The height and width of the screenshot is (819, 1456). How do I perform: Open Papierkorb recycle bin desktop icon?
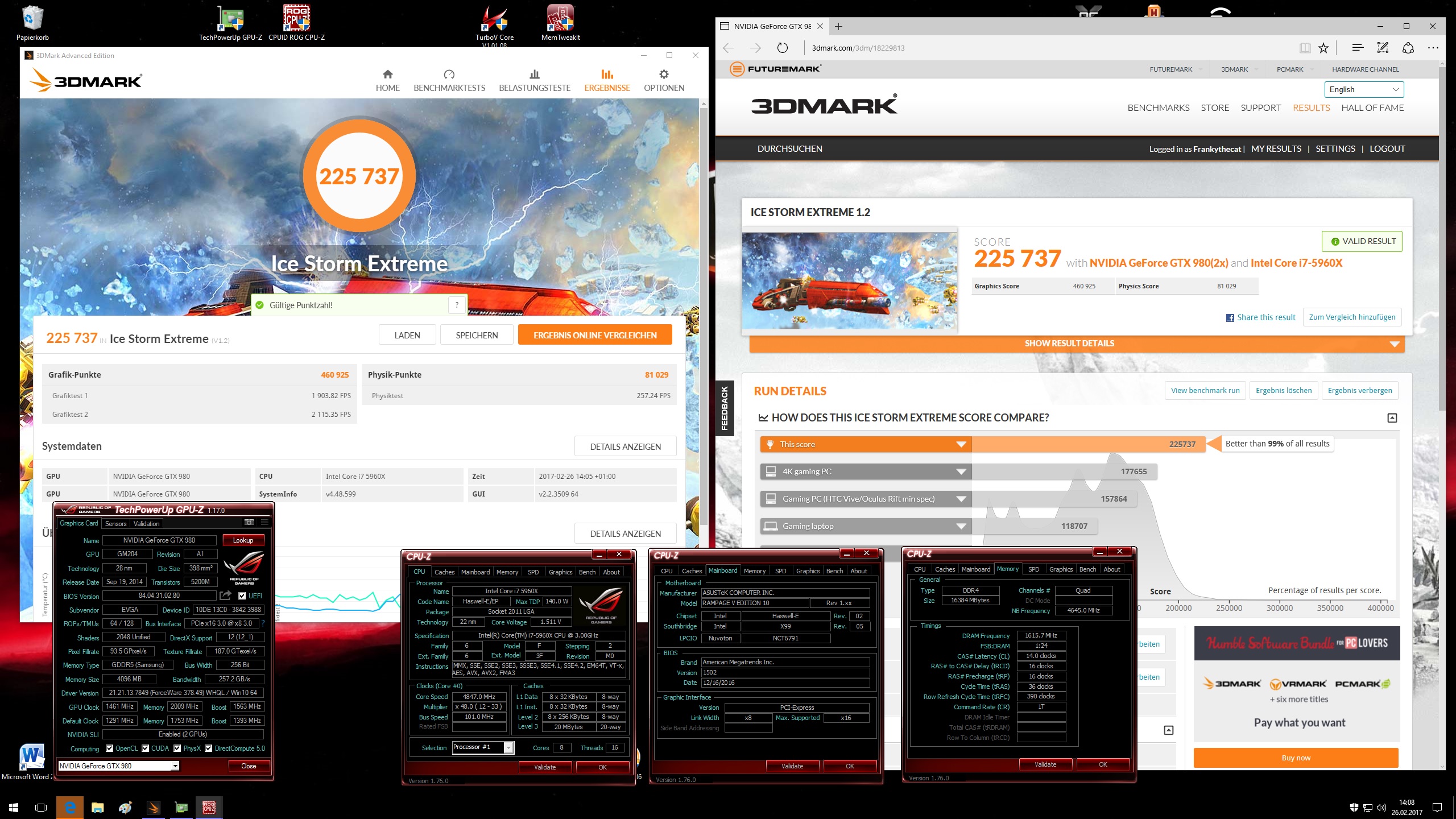[32, 23]
